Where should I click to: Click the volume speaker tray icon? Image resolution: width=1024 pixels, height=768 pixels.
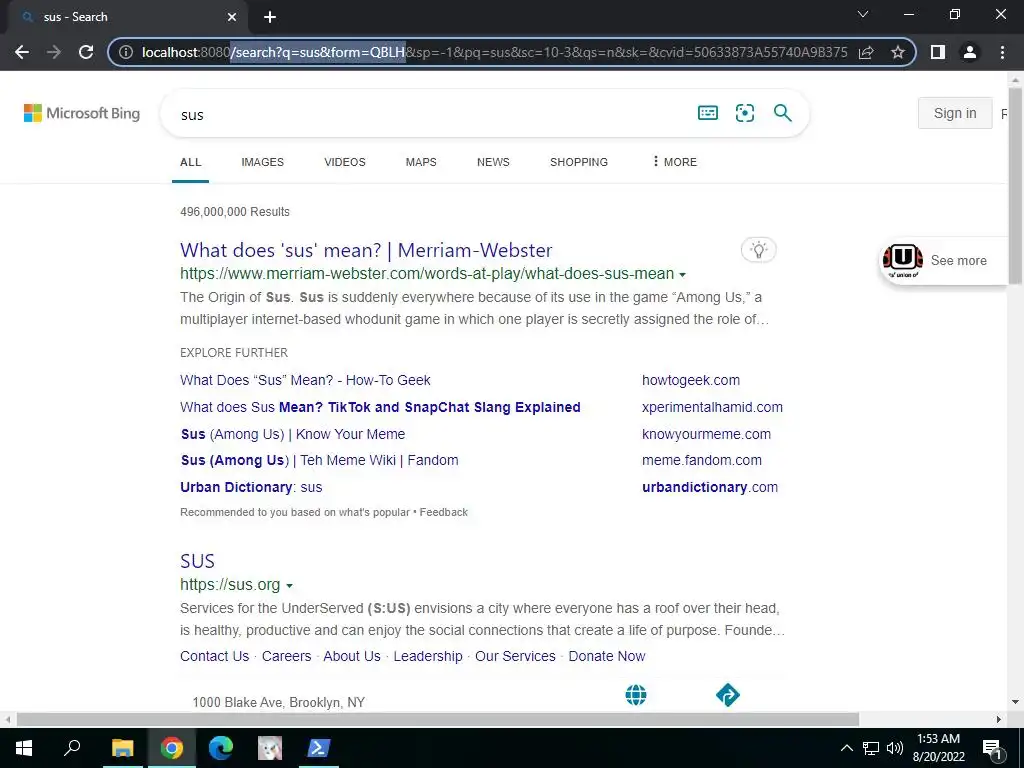tap(895, 748)
